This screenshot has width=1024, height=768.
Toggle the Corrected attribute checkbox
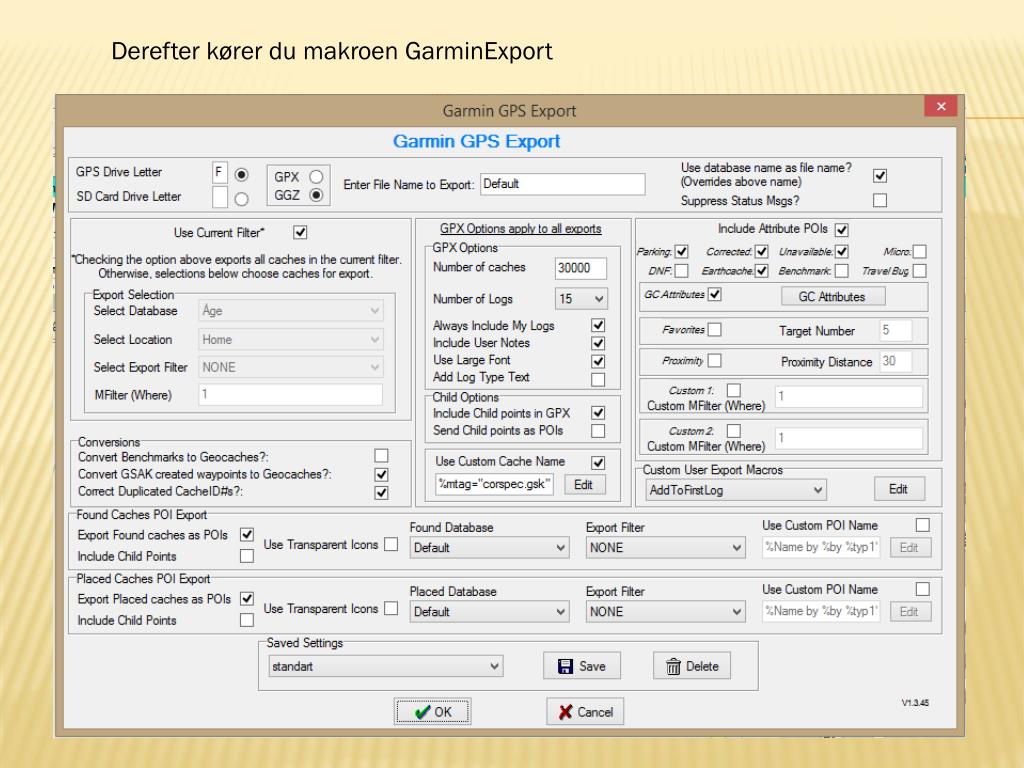point(761,251)
